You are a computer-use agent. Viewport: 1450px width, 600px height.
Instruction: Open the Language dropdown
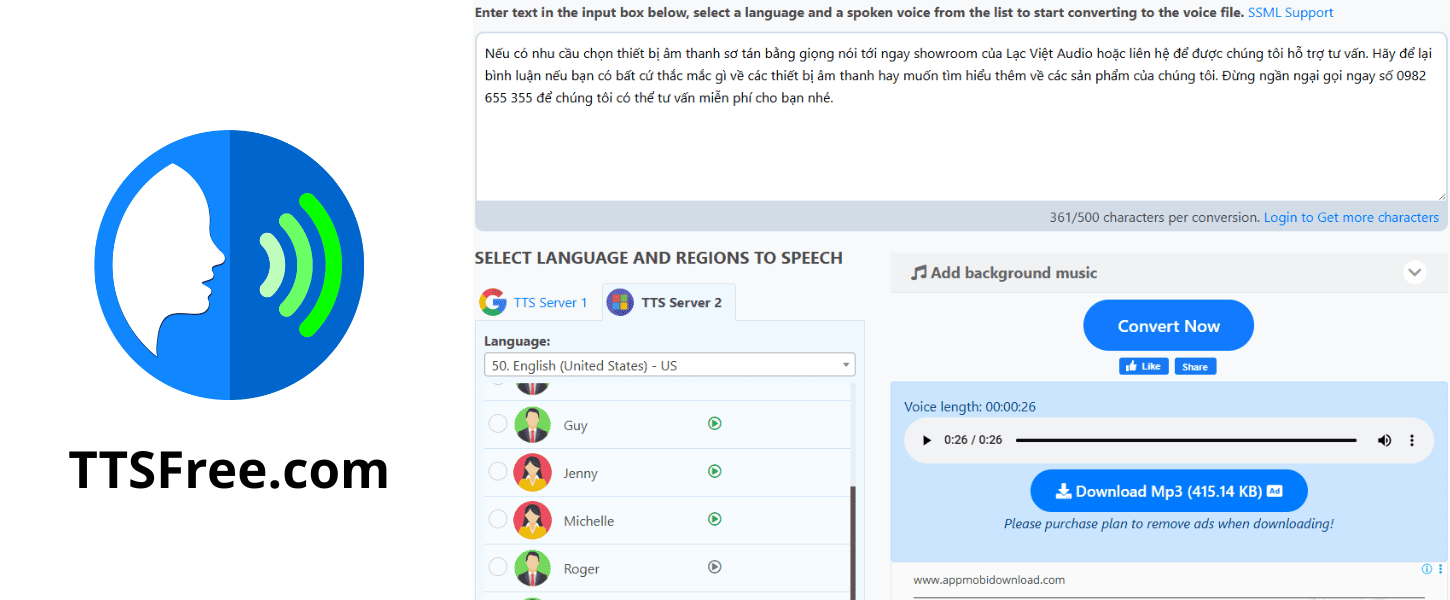pos(669,365)
